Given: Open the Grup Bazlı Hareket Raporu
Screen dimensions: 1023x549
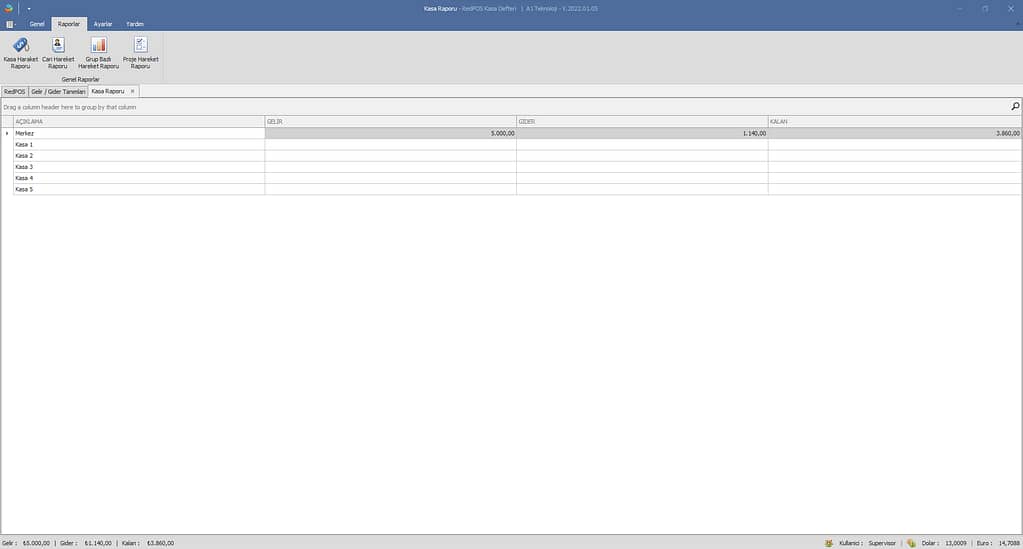Looking at the screenshot, I should tap(99, 53).
